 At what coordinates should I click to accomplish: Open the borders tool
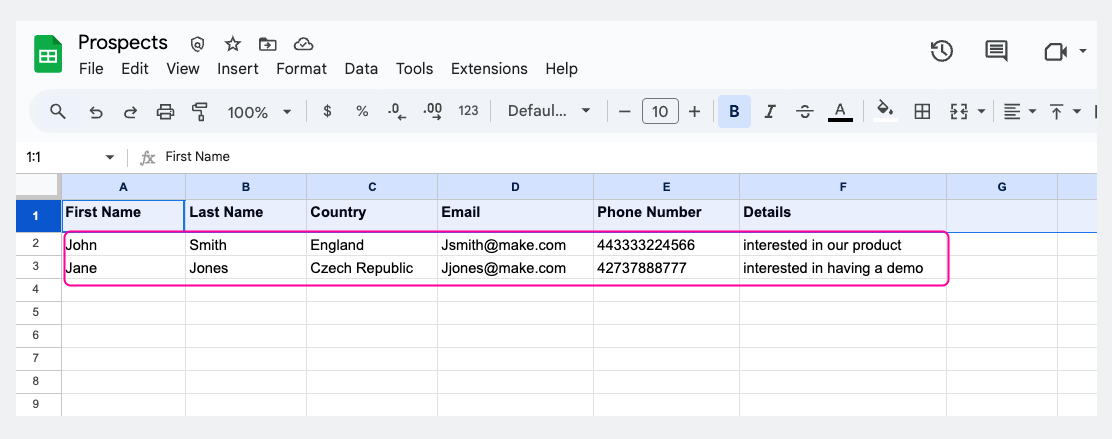[922, 111]
